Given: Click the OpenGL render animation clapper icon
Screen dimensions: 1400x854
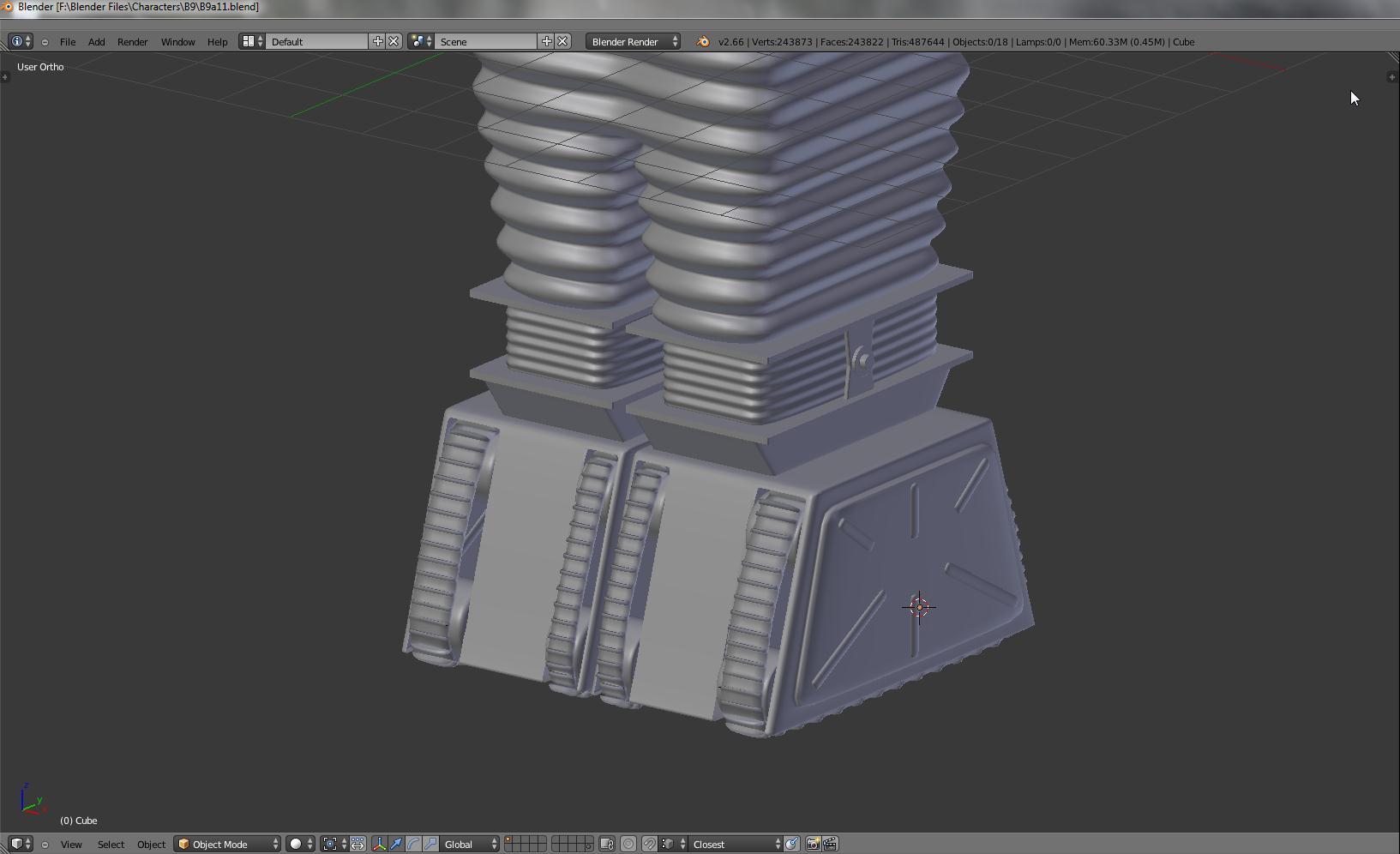Looking at the screenshot, I should 830,845.
